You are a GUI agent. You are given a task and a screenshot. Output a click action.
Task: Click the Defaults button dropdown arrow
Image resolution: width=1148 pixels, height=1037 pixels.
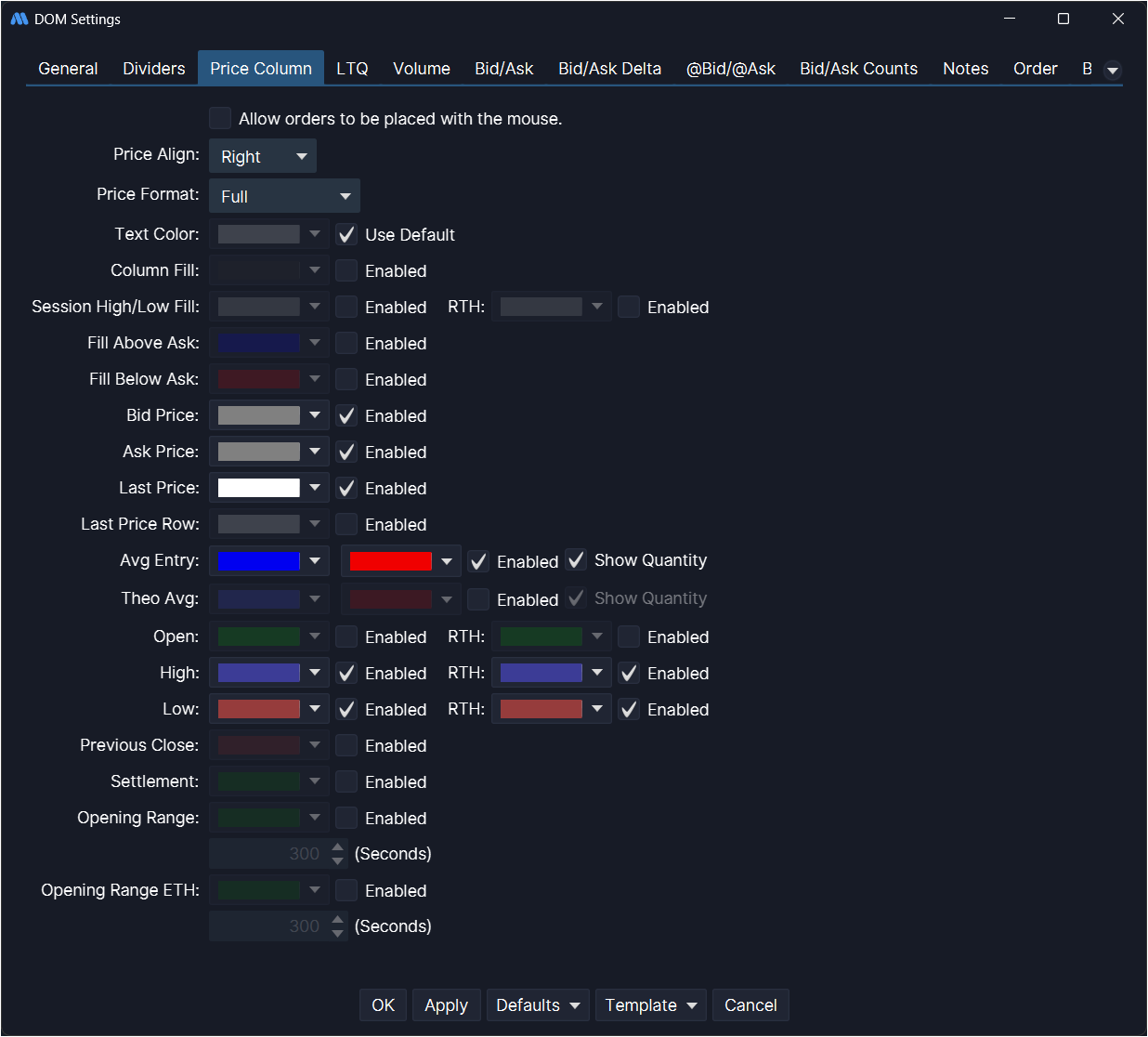tap(575, 1005)
